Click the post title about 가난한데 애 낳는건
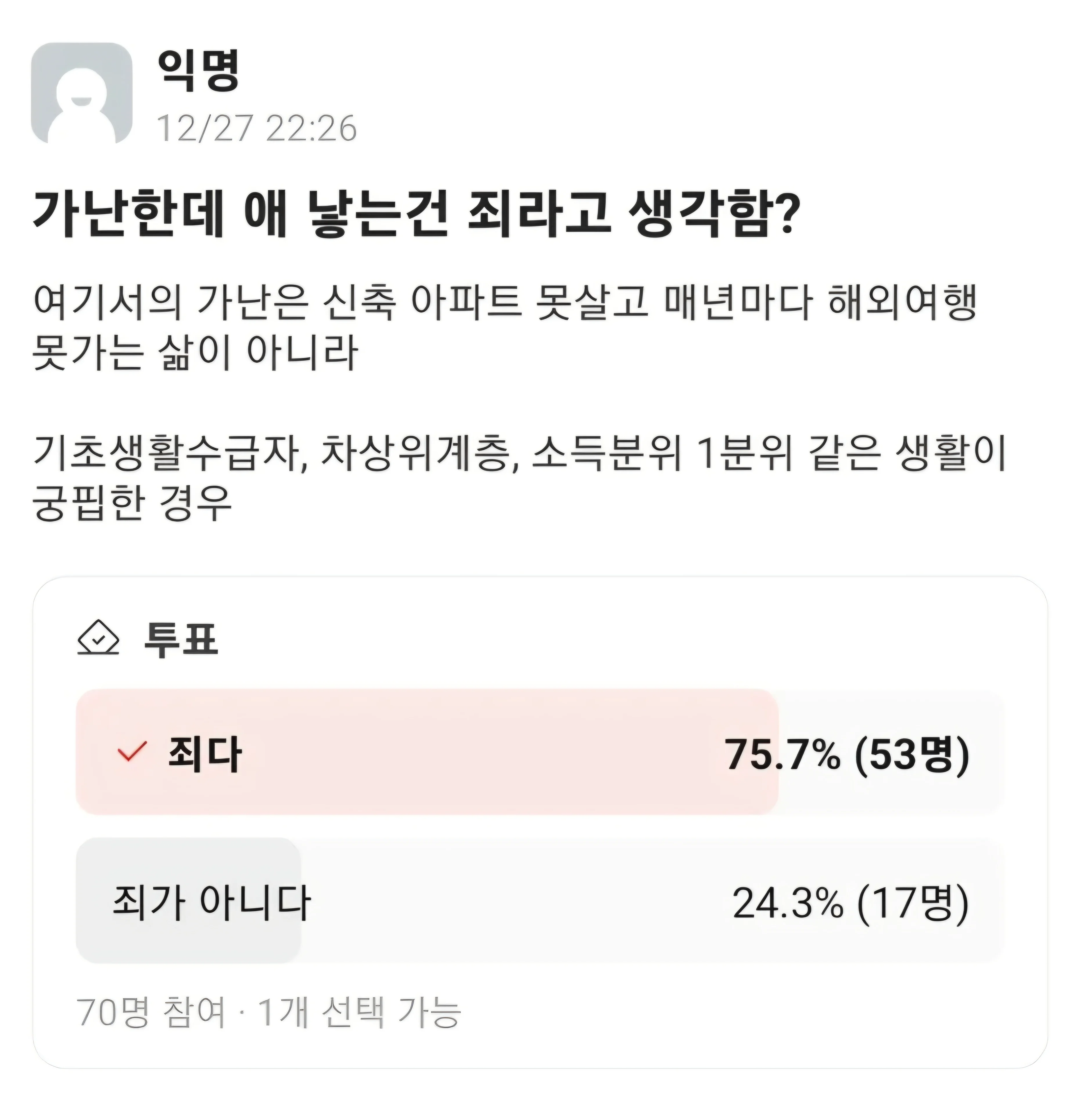Image resolution: width=1077 pixels, height=1120 pixels. click(414, 214)
